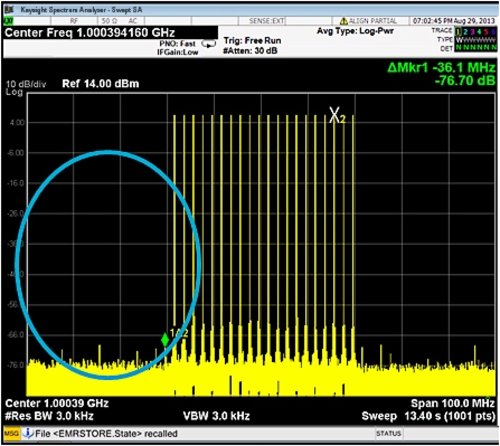Click the 10 dB/div scale label

tap(26, 84)
